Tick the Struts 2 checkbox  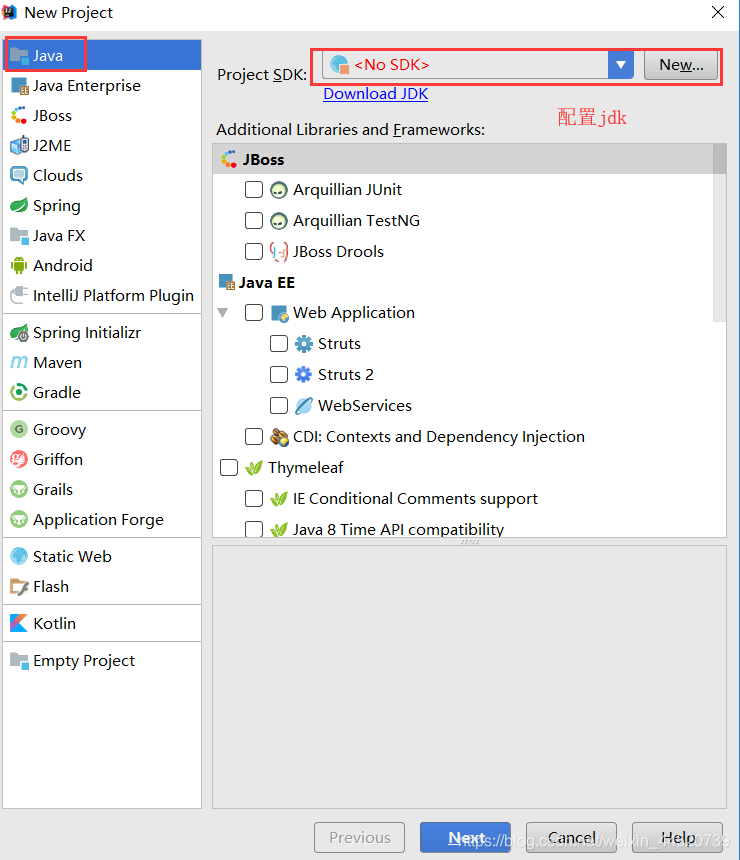(279, 375)
